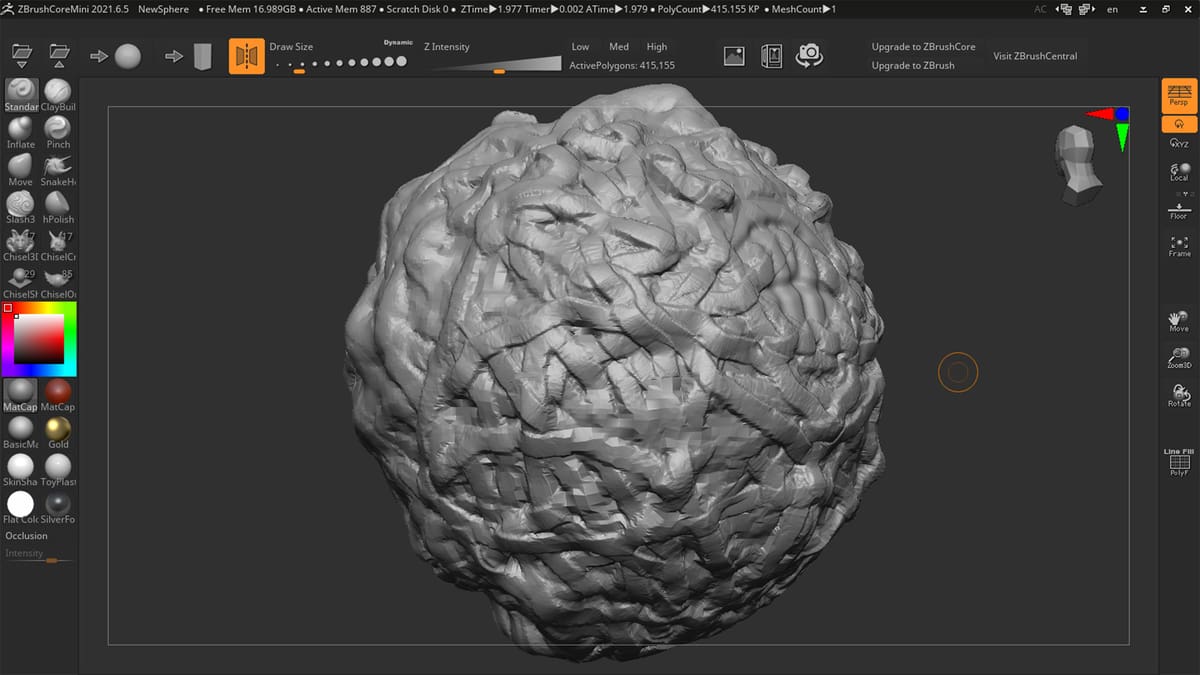The image size is (1200, 675).
Task: Toggle the orange symmetry button
Action: click(x=247, y=56)
